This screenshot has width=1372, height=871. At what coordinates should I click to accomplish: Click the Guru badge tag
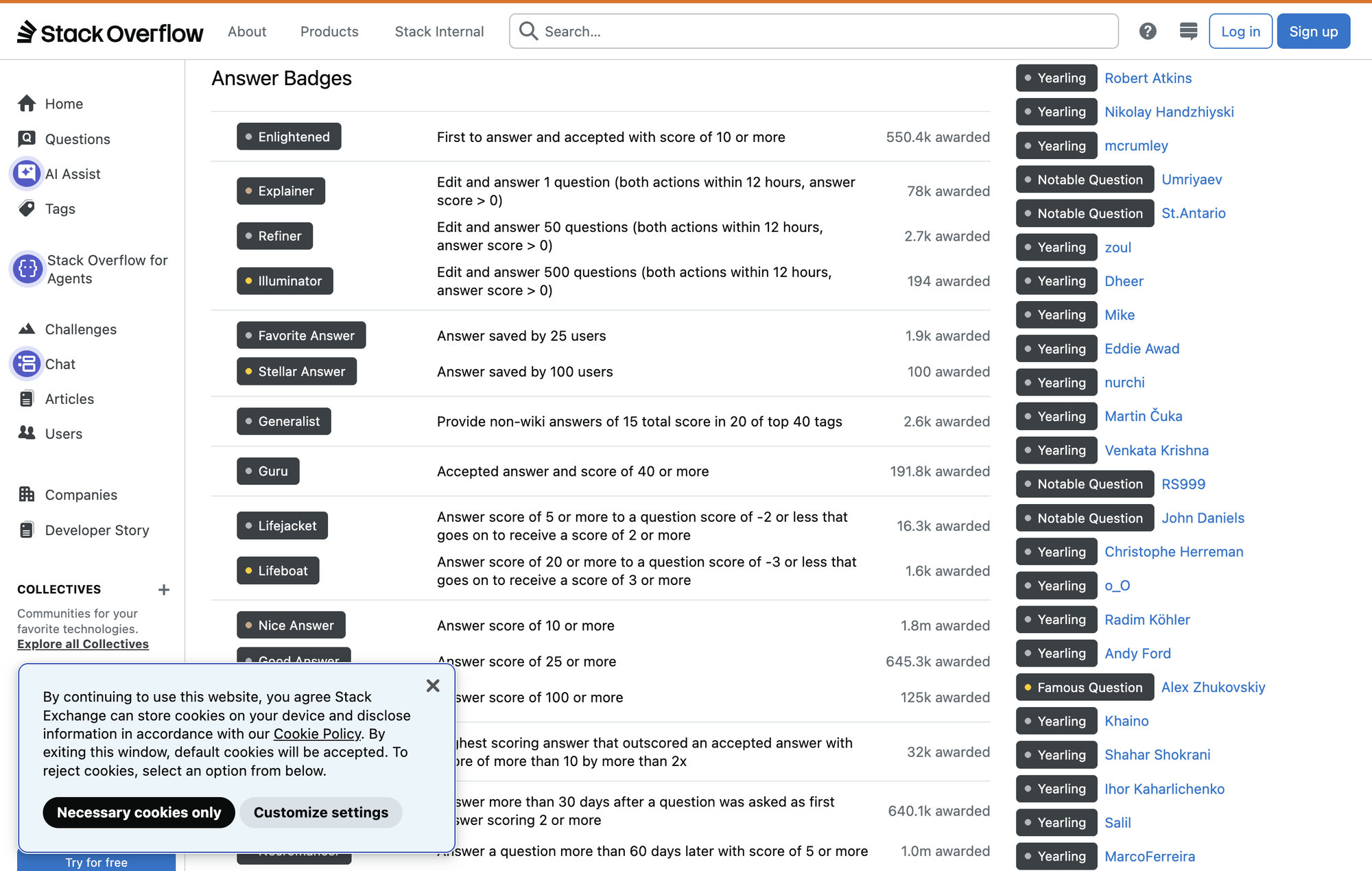[268, 471]
